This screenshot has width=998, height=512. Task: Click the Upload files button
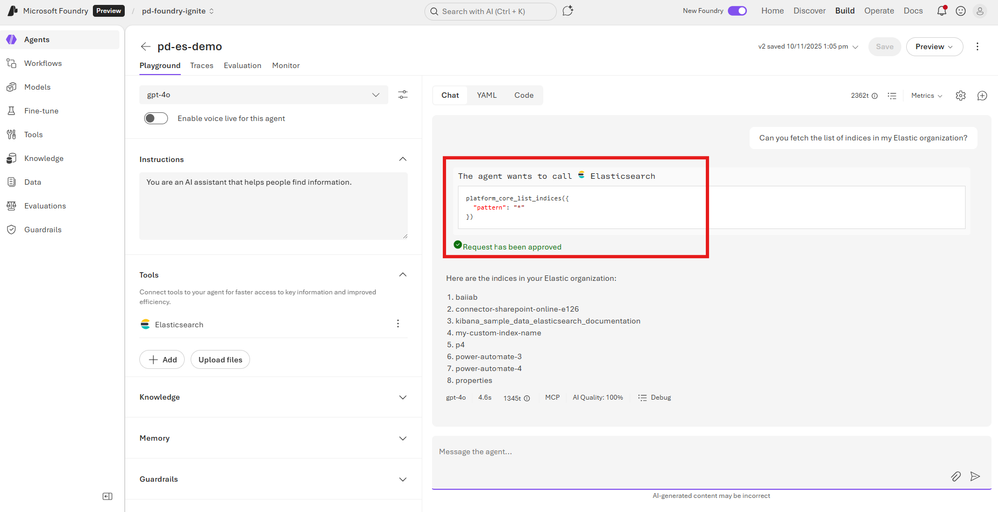[x=220, y=360]
